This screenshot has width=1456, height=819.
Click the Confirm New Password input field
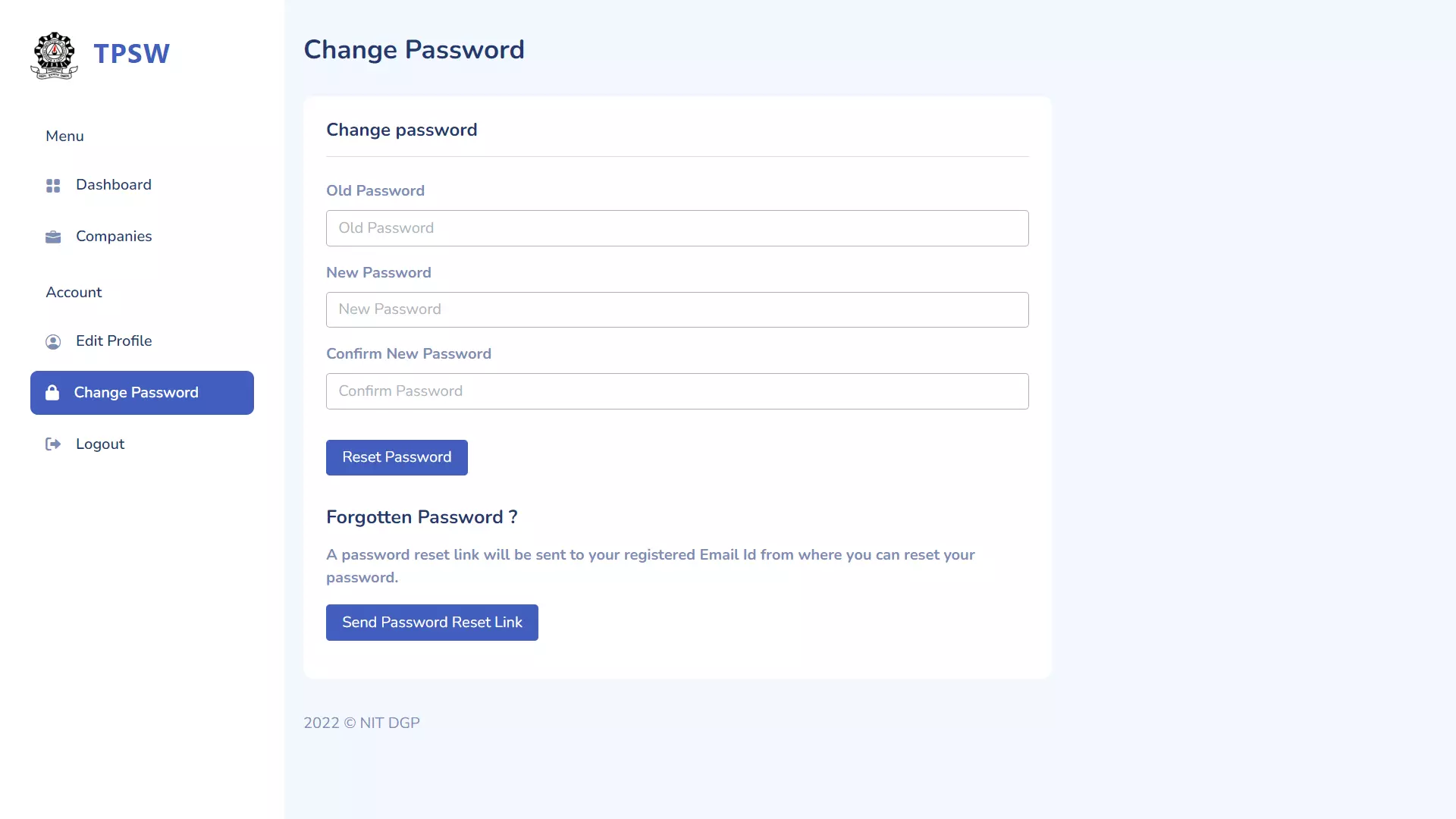coord(677,390)
